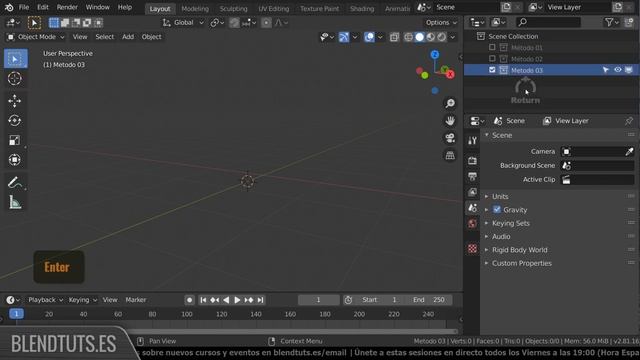Select the Transform tool
This screenshot has height=360, width=640.
click(15, 160)
